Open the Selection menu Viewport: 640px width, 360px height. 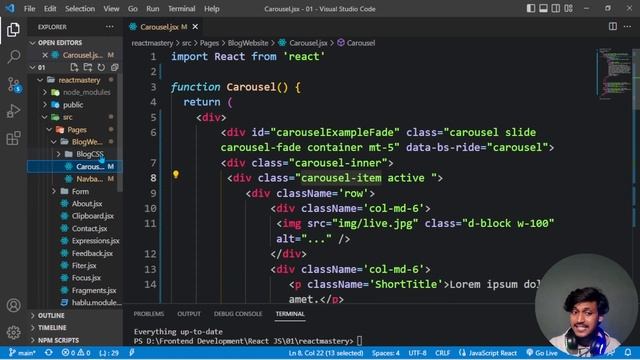(x=80, y=9)
